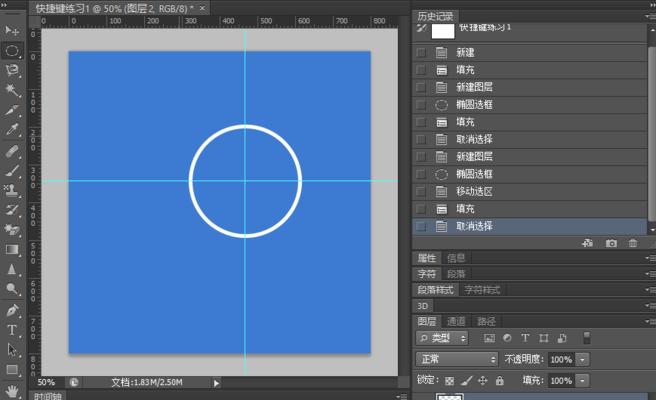Toggle lock image pixels brush icon
The height and width of the screenshot is (400, 656).
(x=466, y=381)
